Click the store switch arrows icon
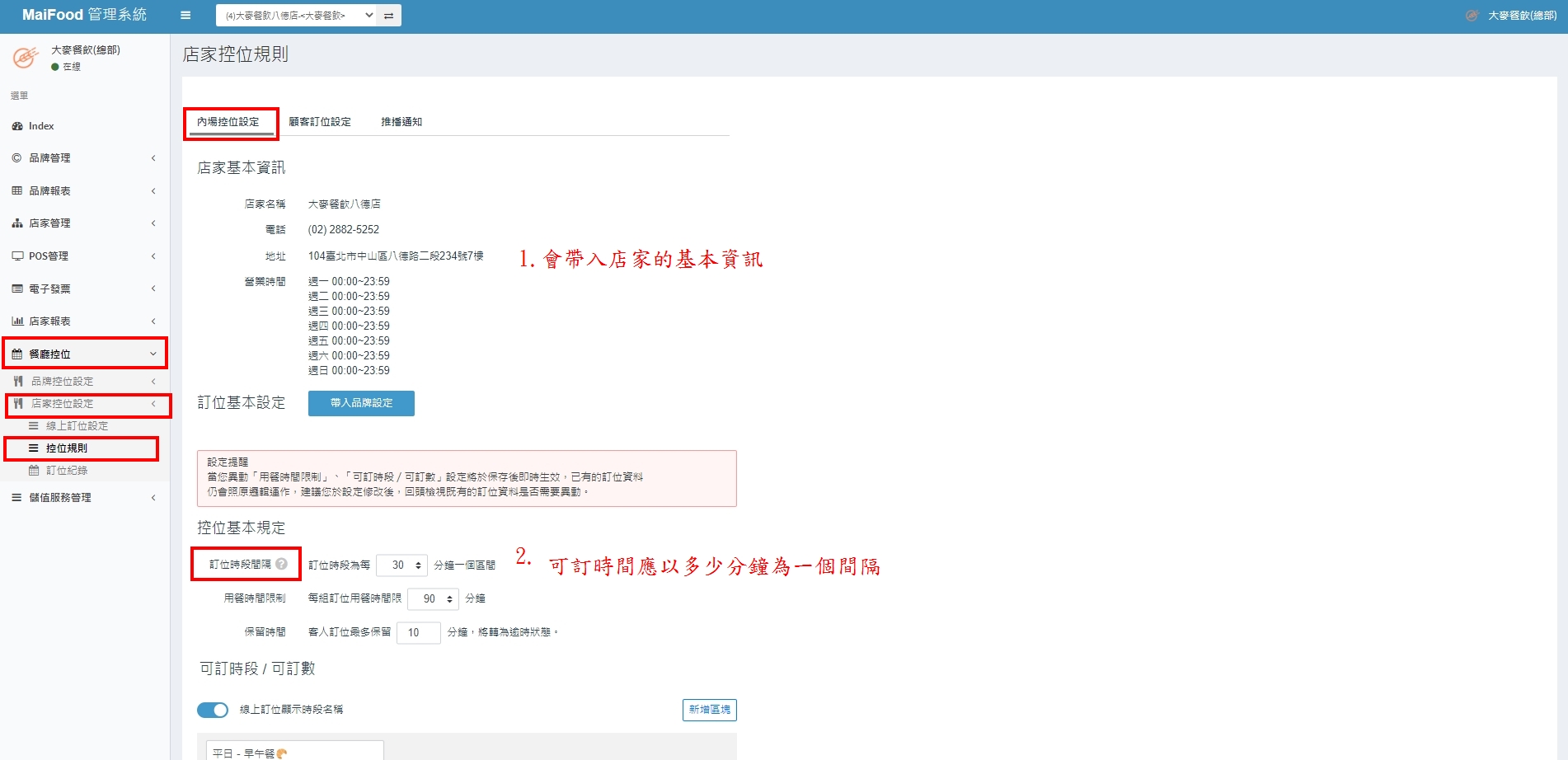 [x=388, y=16]
